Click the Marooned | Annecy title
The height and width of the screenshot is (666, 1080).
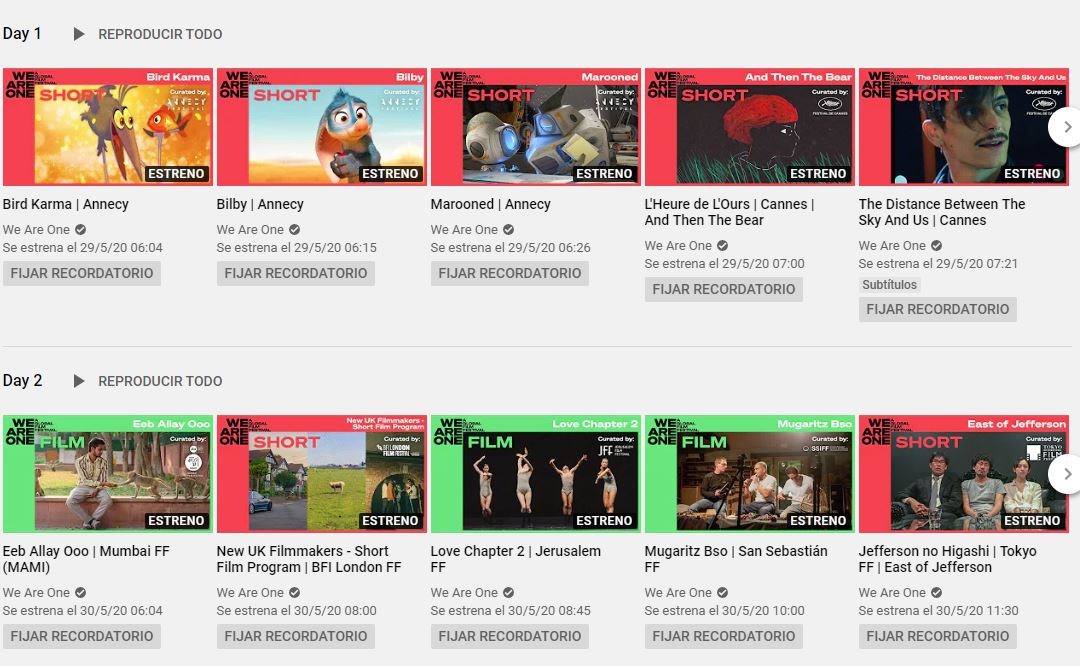pyautogui.click(x=490, y=204)
